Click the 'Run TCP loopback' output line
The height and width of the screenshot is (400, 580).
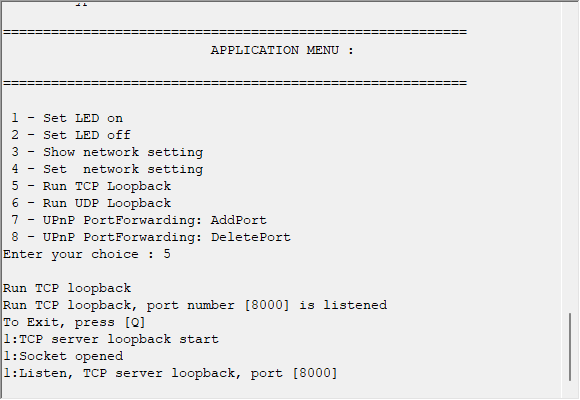click(67, 288)
